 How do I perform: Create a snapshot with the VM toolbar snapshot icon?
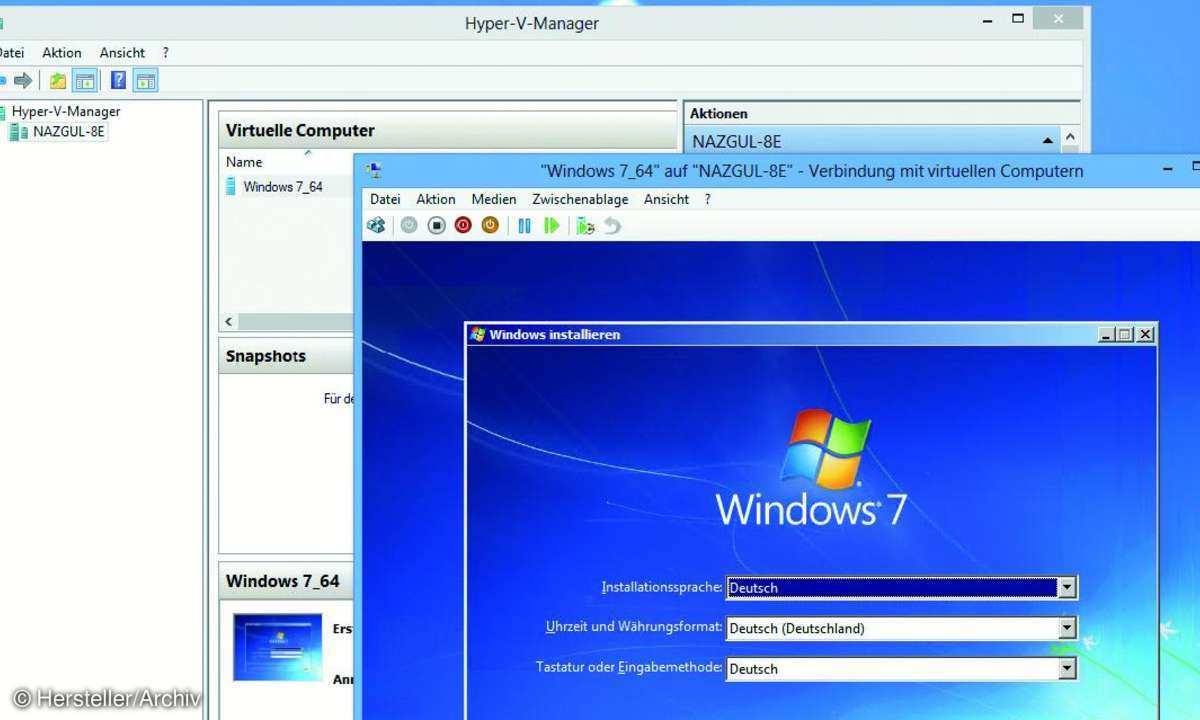point(585,226)
